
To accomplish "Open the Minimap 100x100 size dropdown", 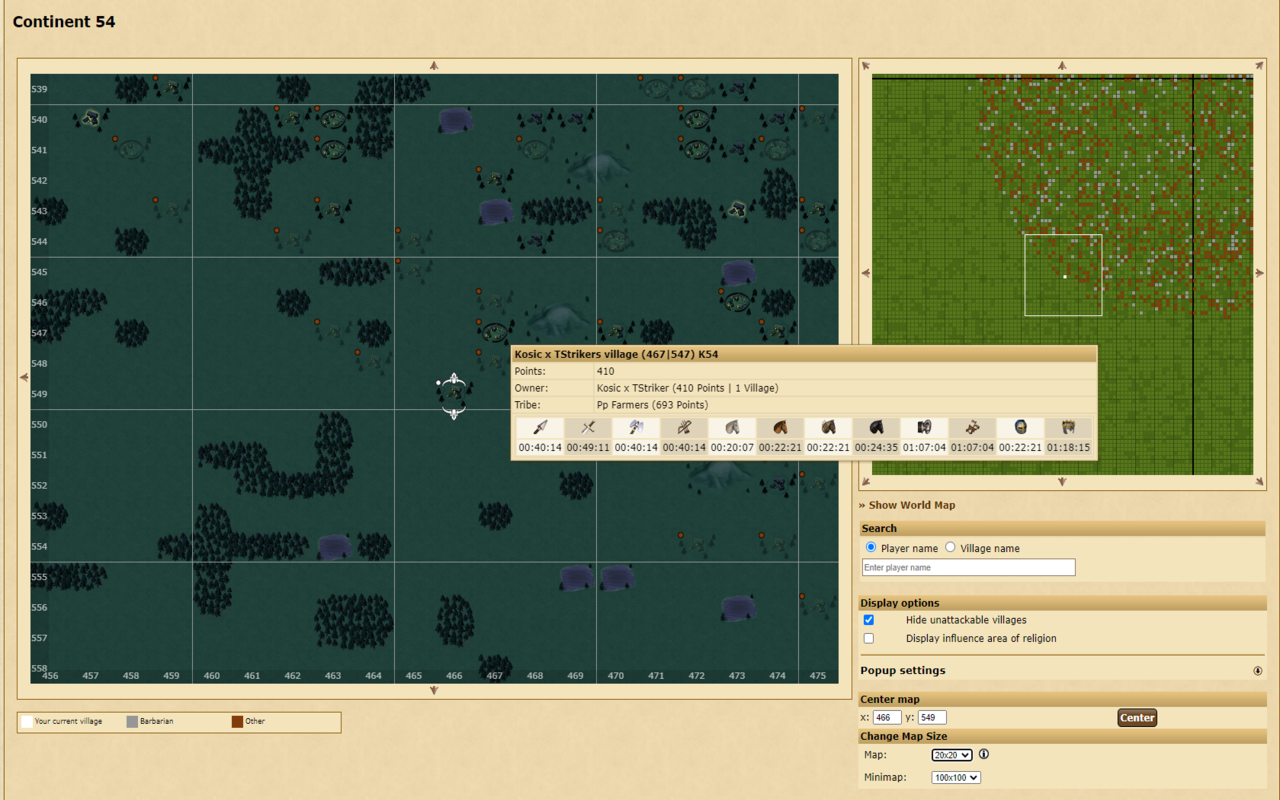I will pos(955,777).
